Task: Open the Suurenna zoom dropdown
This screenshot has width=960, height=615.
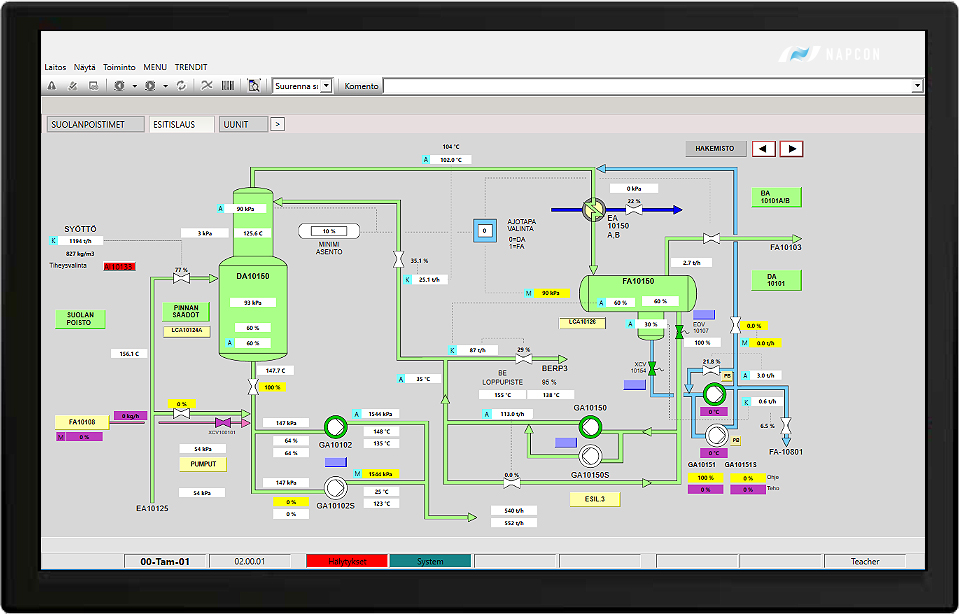Action: (x=326, y=86)
